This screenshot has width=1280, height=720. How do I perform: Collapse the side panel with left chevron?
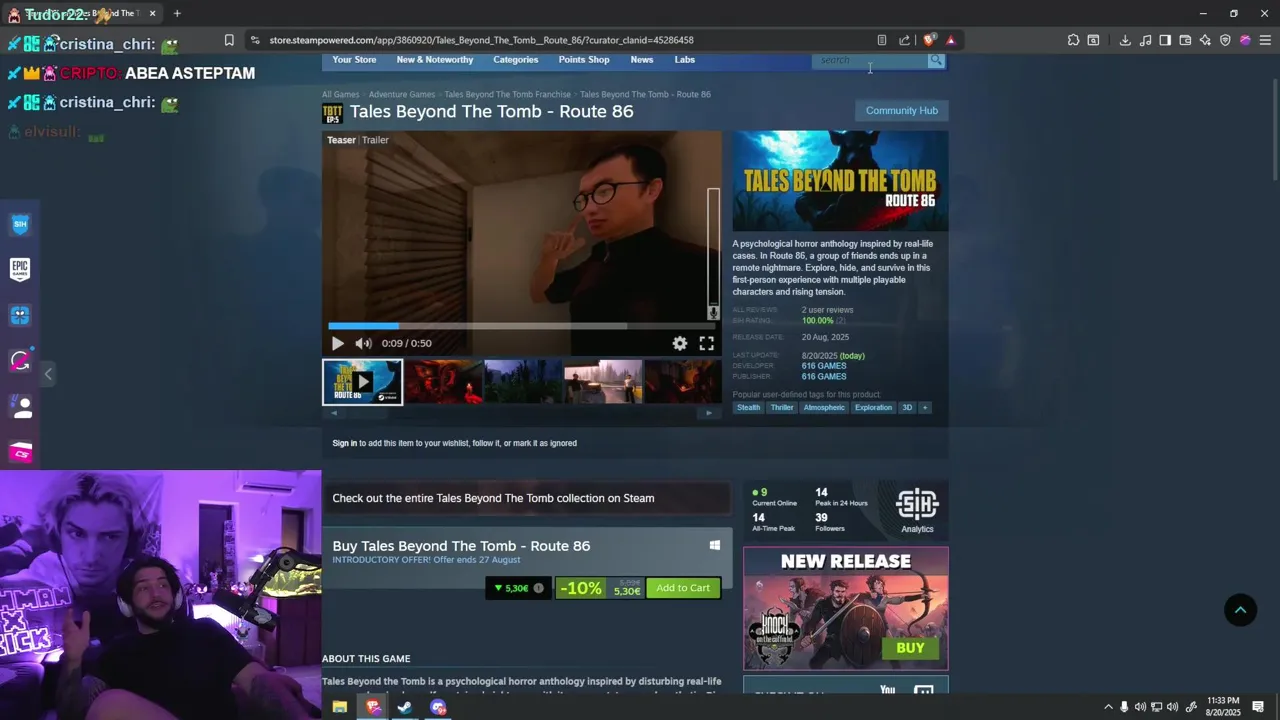click(x=48, y=374)
